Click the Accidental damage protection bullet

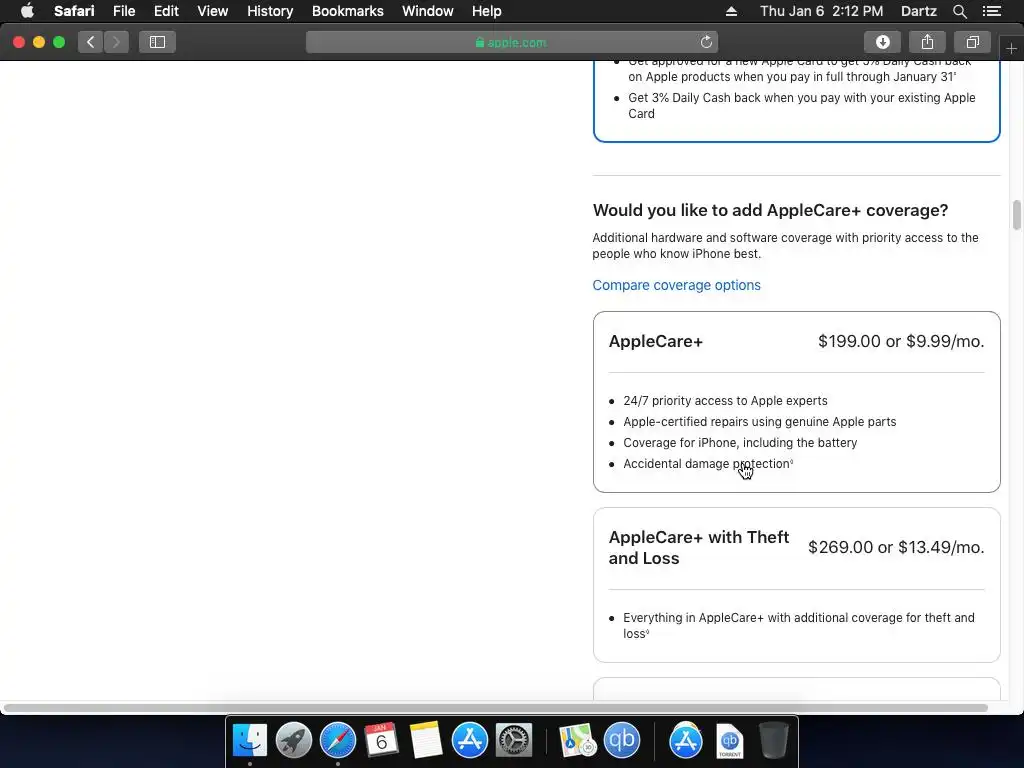[x=708, y=464]
